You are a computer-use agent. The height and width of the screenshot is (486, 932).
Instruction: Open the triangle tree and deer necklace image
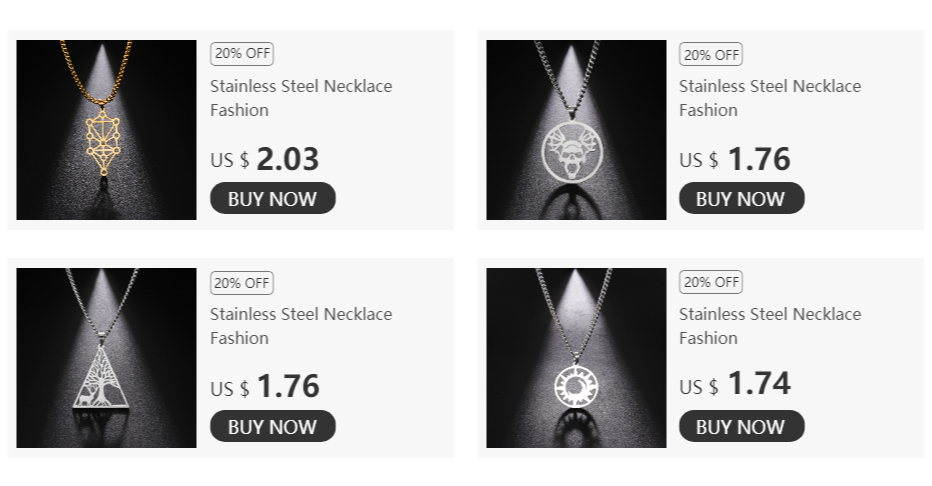coord(106,358)
